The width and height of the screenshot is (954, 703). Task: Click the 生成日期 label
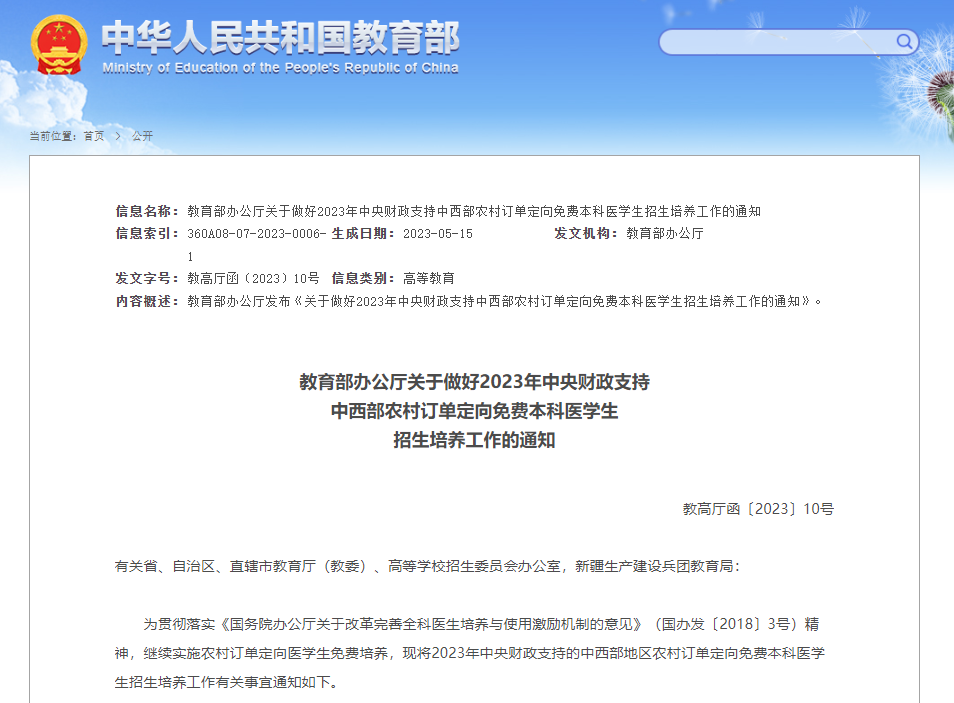pyautogui.click(x=363, y=234)
